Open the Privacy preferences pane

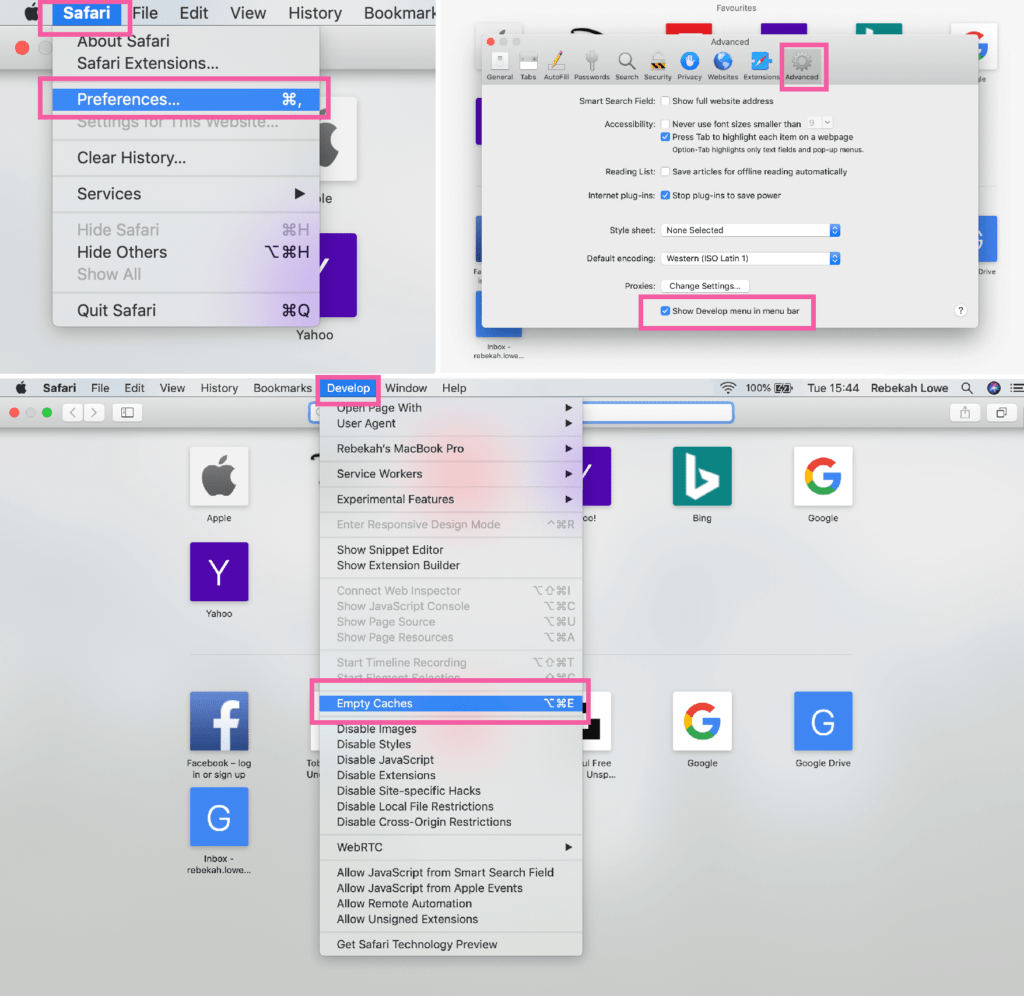click(689, 64)
